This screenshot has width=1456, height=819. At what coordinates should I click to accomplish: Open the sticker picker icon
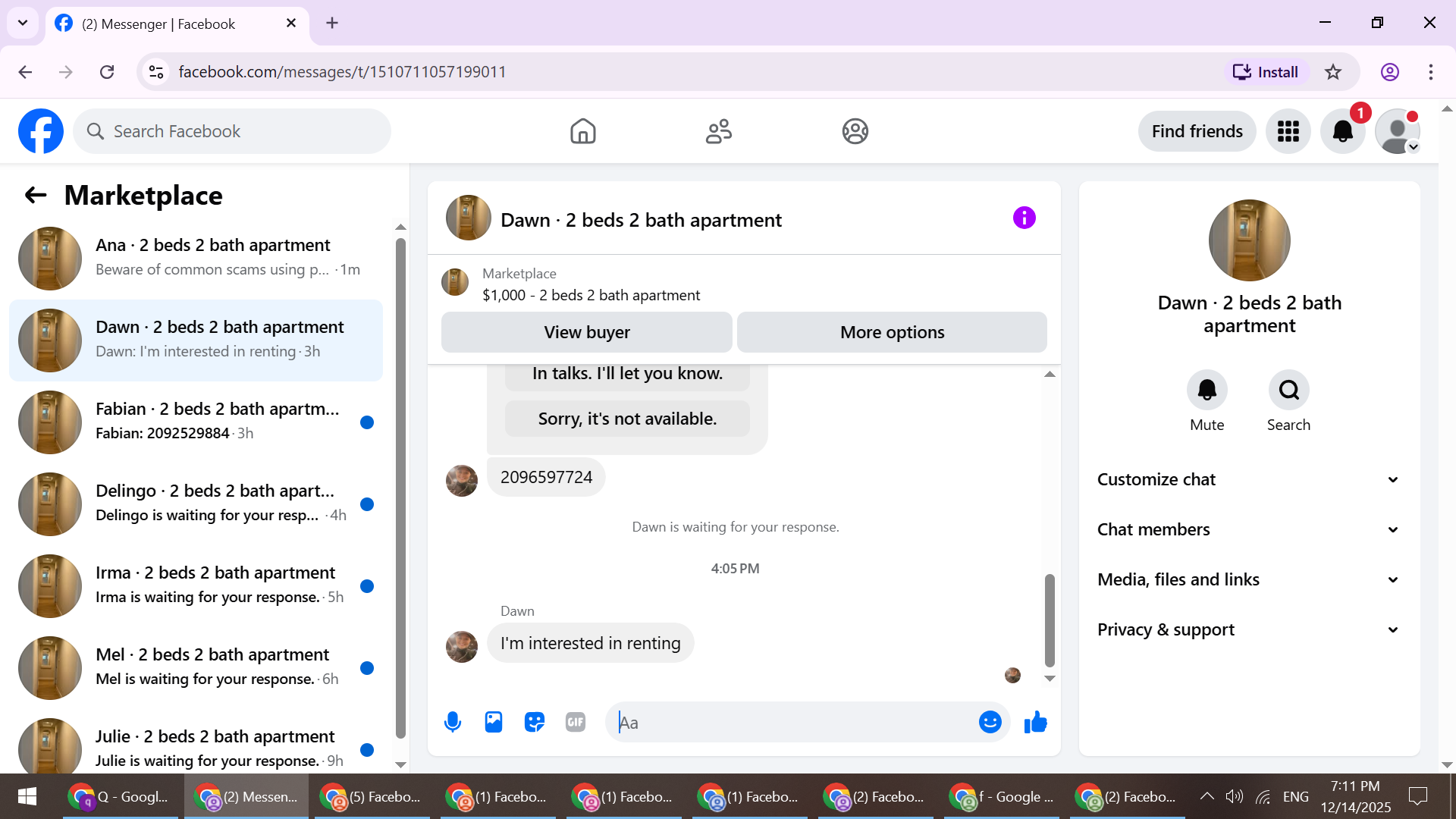[x=535, y=722]
